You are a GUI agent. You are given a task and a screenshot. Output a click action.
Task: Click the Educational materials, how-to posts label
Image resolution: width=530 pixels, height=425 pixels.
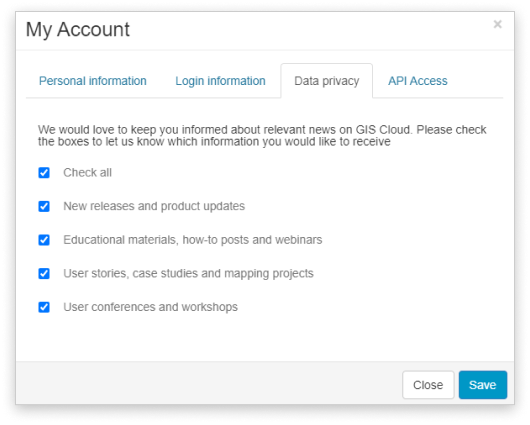pos(193,240)
